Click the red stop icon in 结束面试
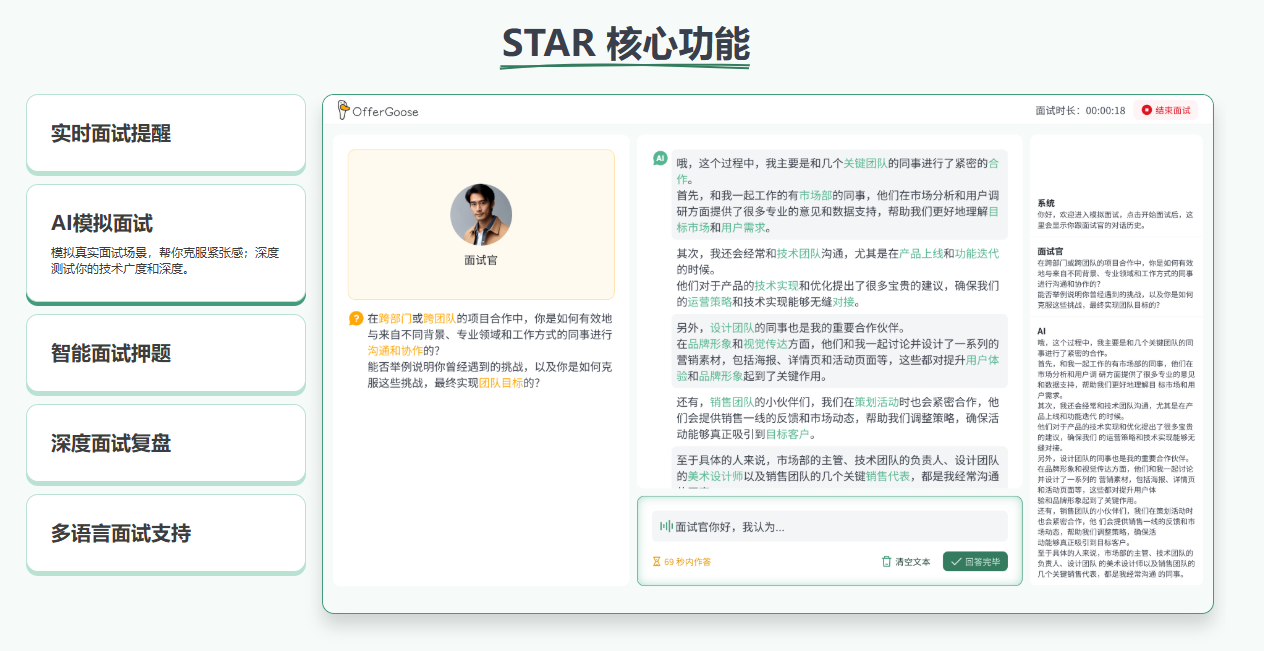 [1146, 110]
